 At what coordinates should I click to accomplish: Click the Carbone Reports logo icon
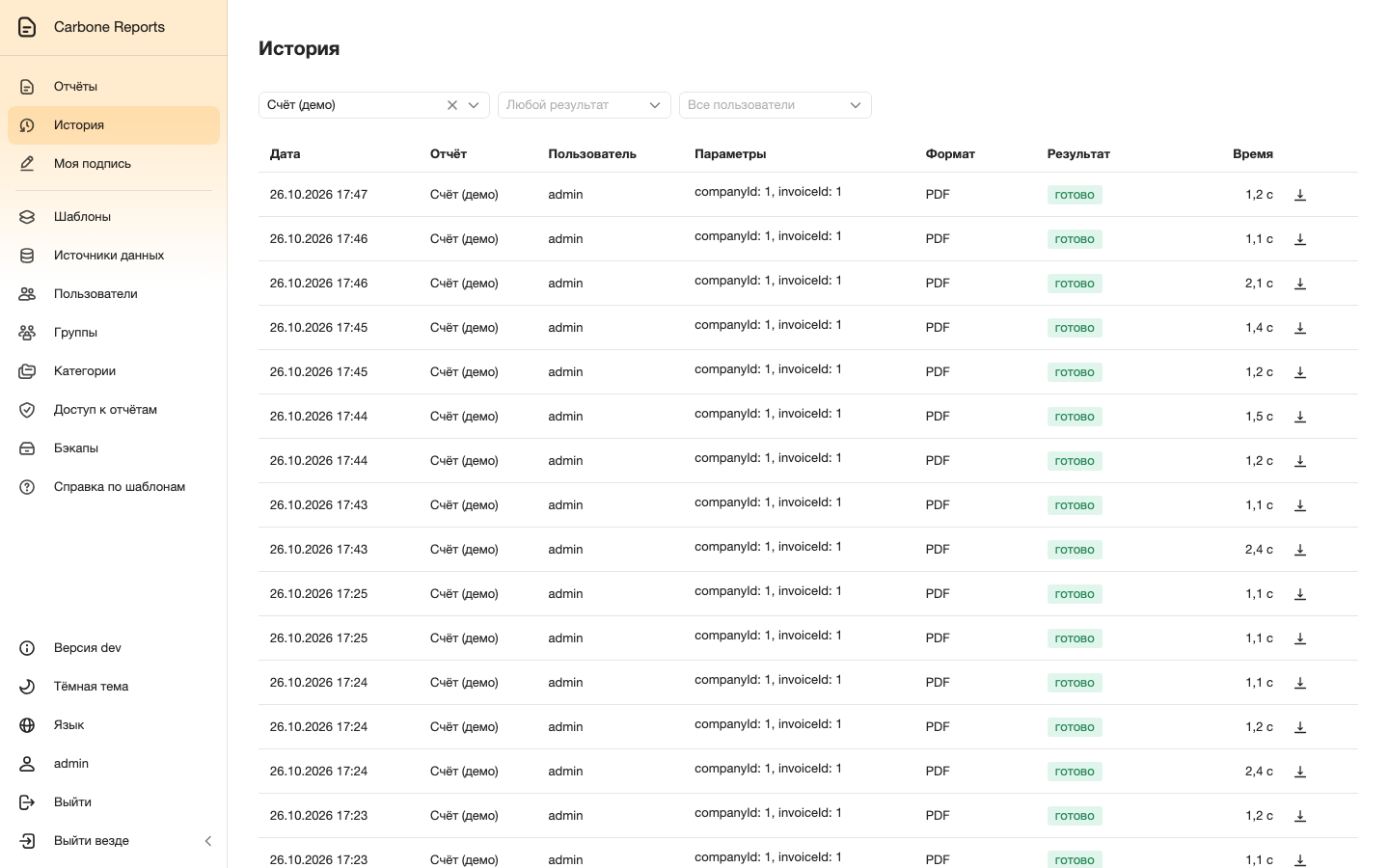point(27,27)
